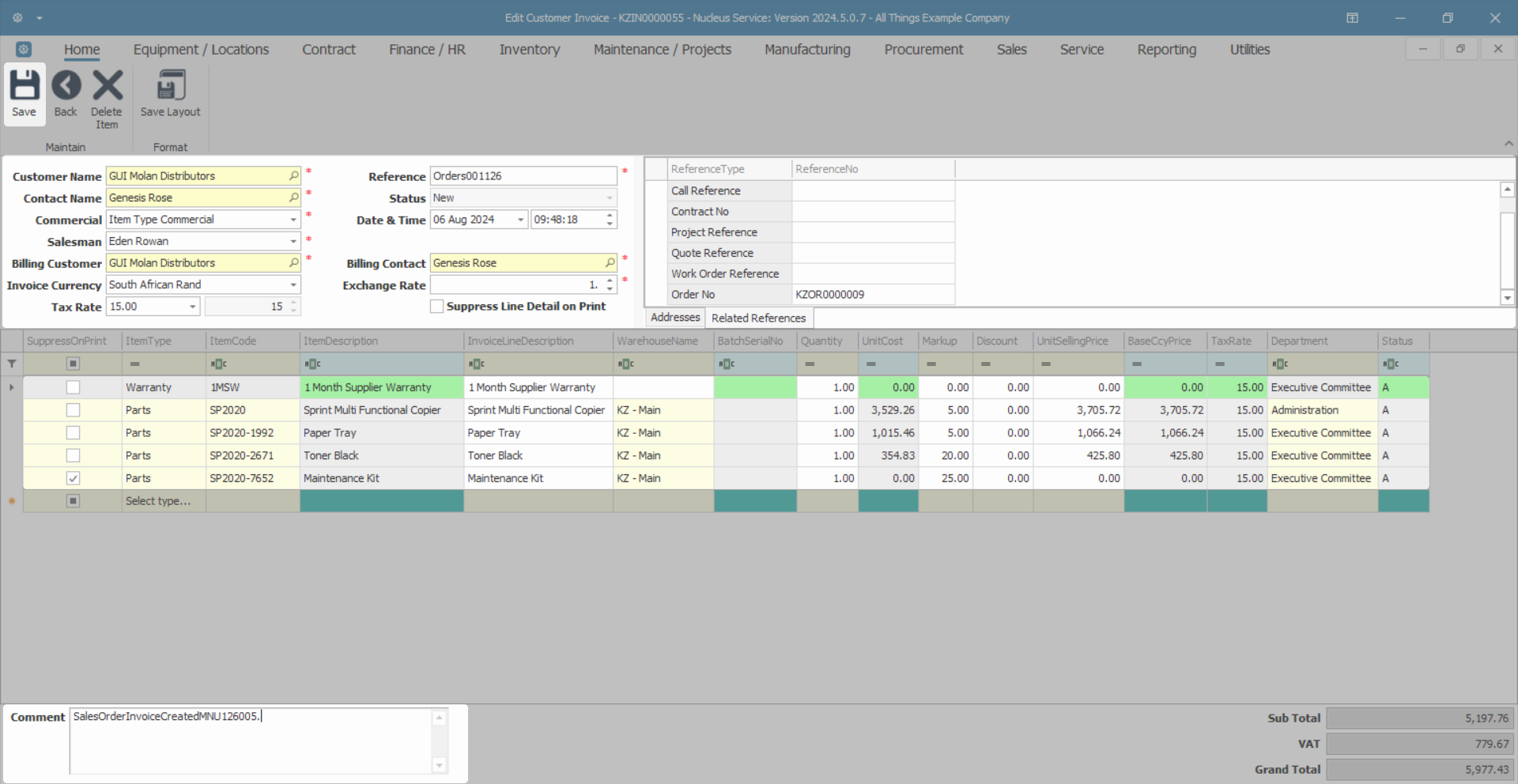
Task: Open the Procurement menu
Action: tap(923, 50)
